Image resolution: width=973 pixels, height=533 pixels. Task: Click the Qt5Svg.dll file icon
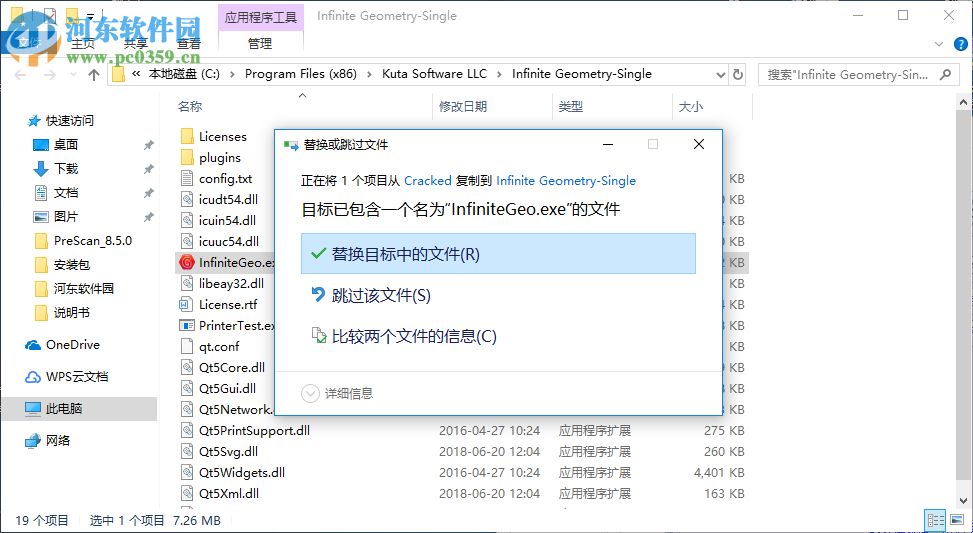click(187, 452)
